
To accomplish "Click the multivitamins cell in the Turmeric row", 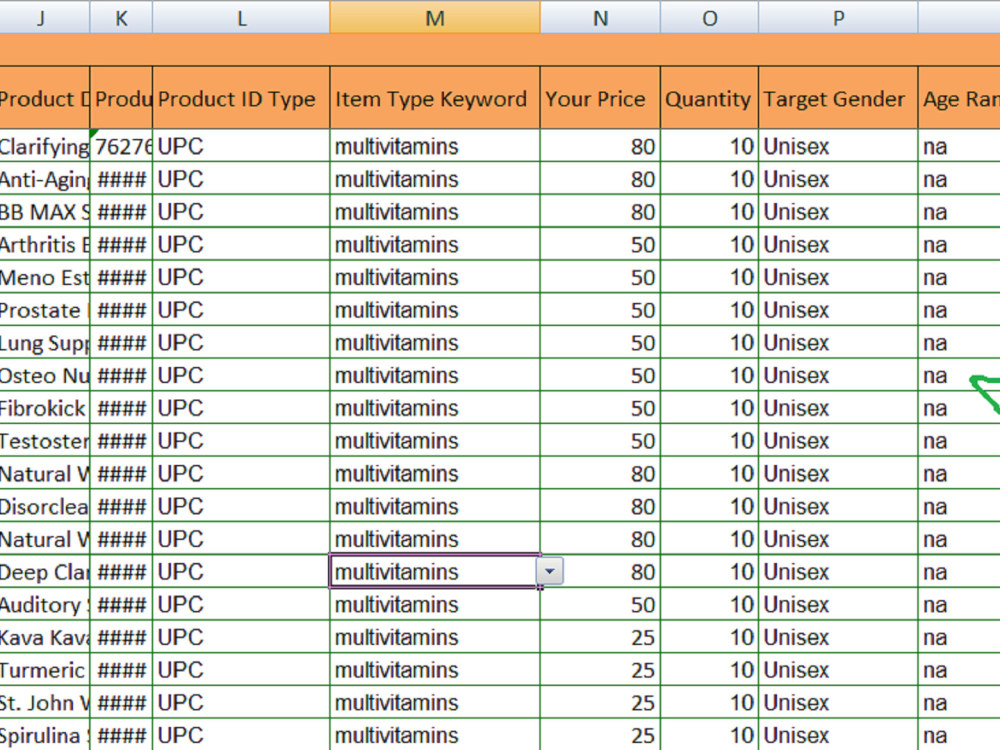I will coord(435,670).
